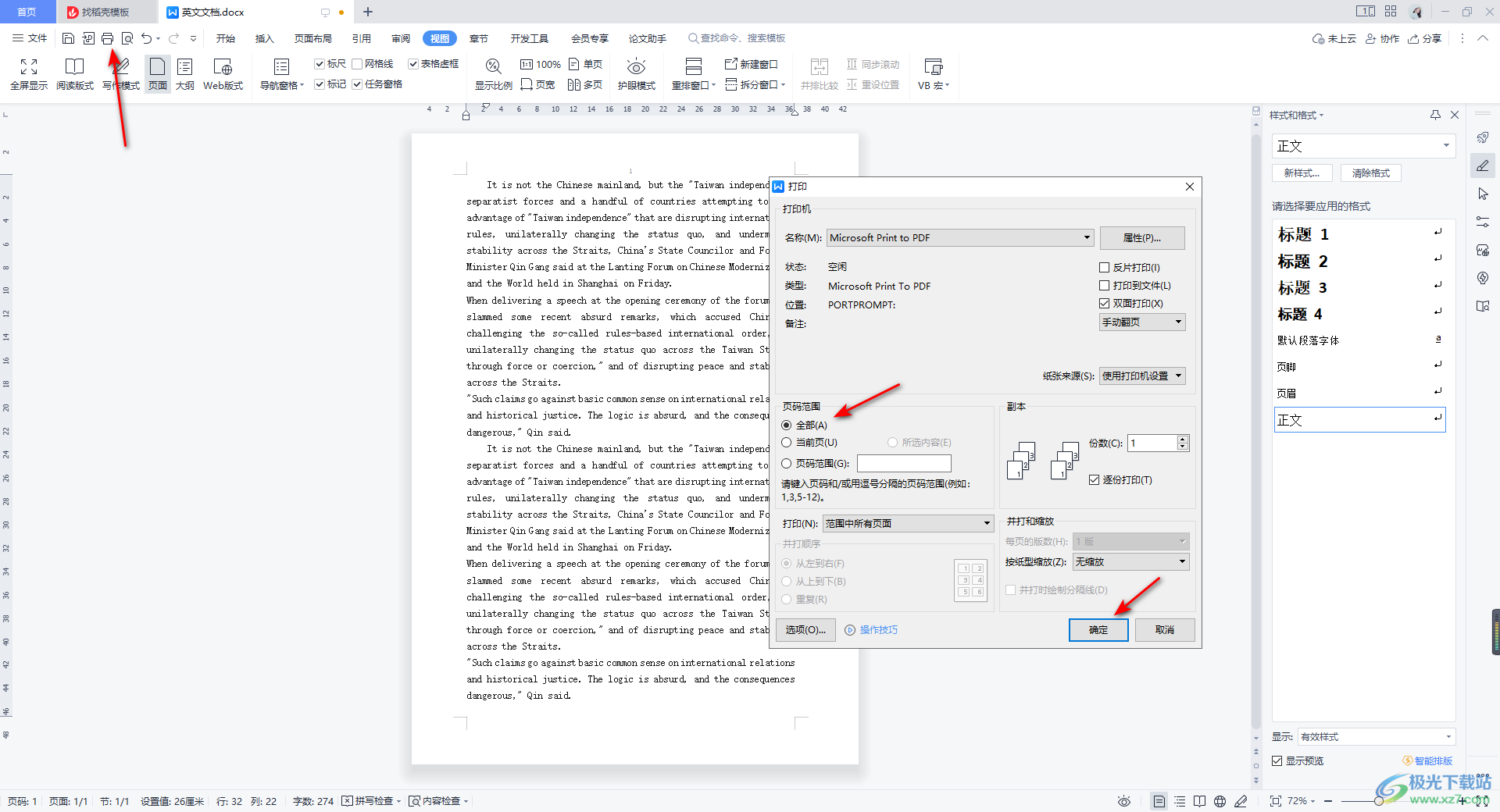The width and height of the screenshot is (1500, 812).
Task: Click outline view icon in status bar
Action: point(1180,801)
